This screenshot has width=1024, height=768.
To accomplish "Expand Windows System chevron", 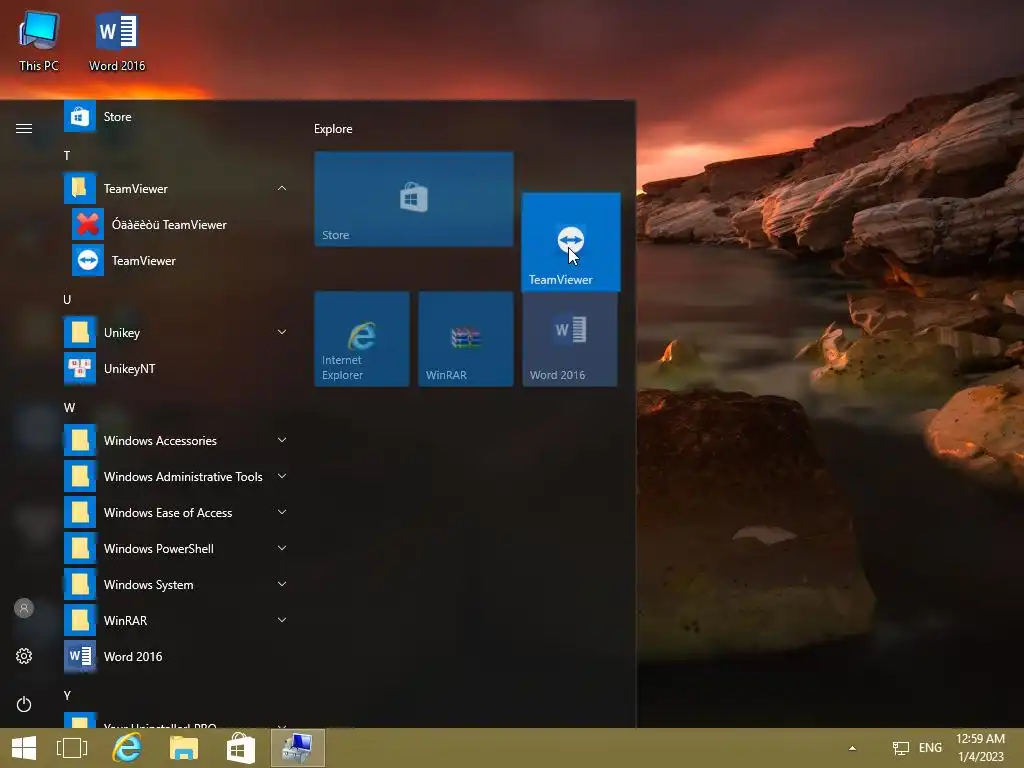I will [x=281, y=584].
